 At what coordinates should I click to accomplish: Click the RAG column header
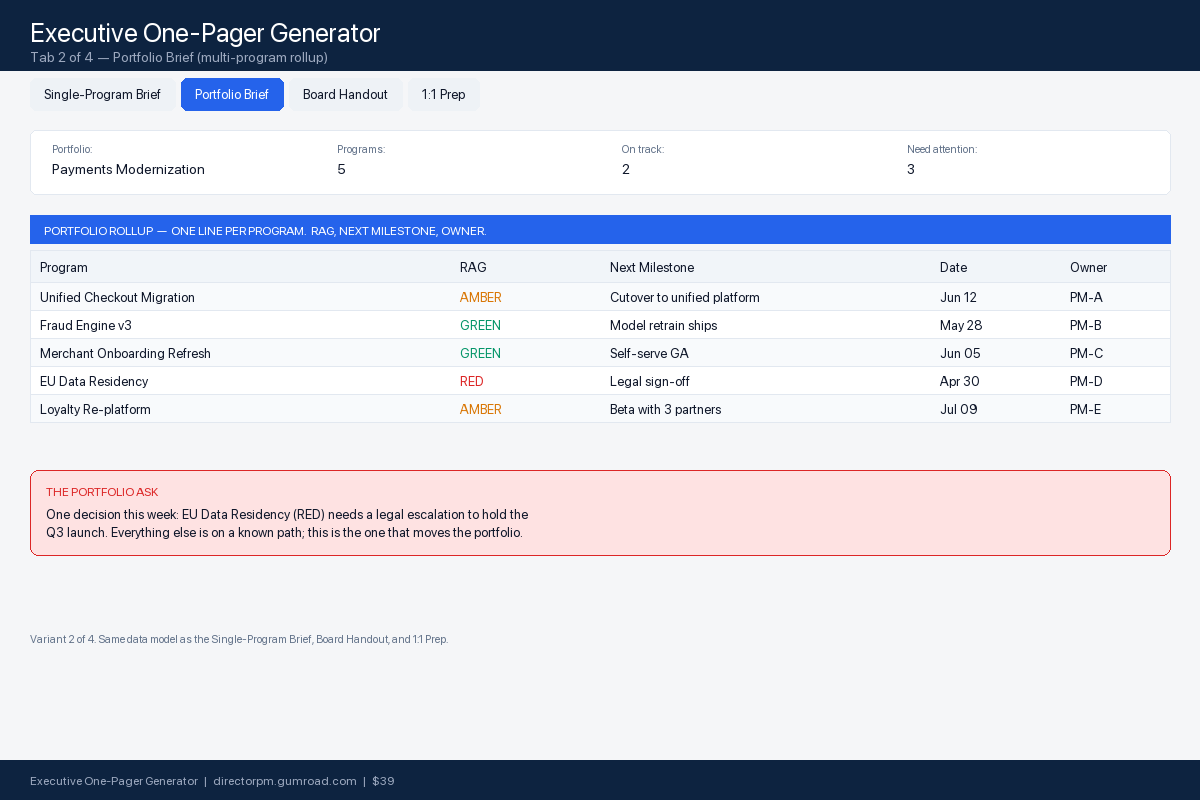click(473, 268)
